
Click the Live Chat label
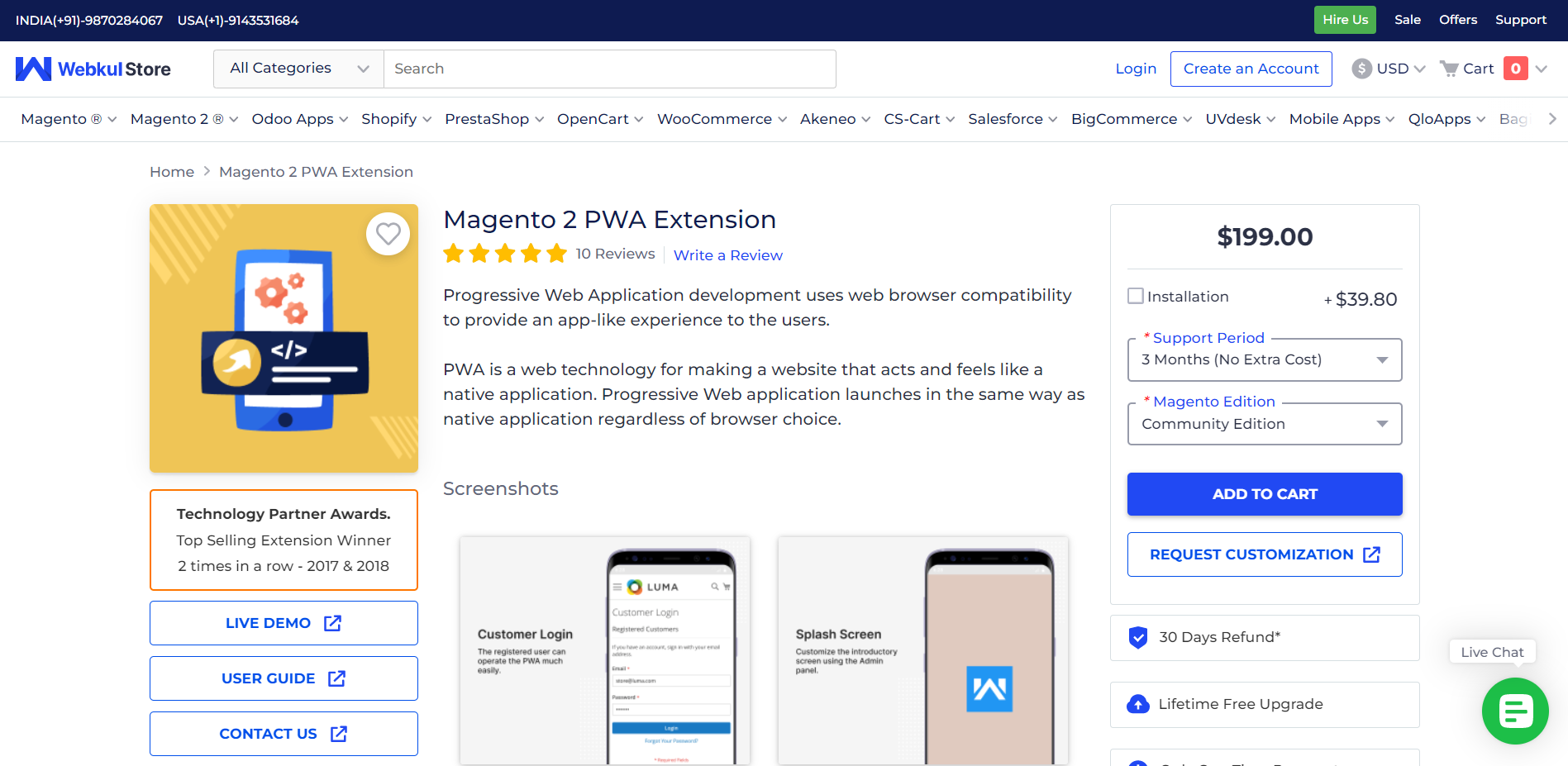pos(1492,652)
